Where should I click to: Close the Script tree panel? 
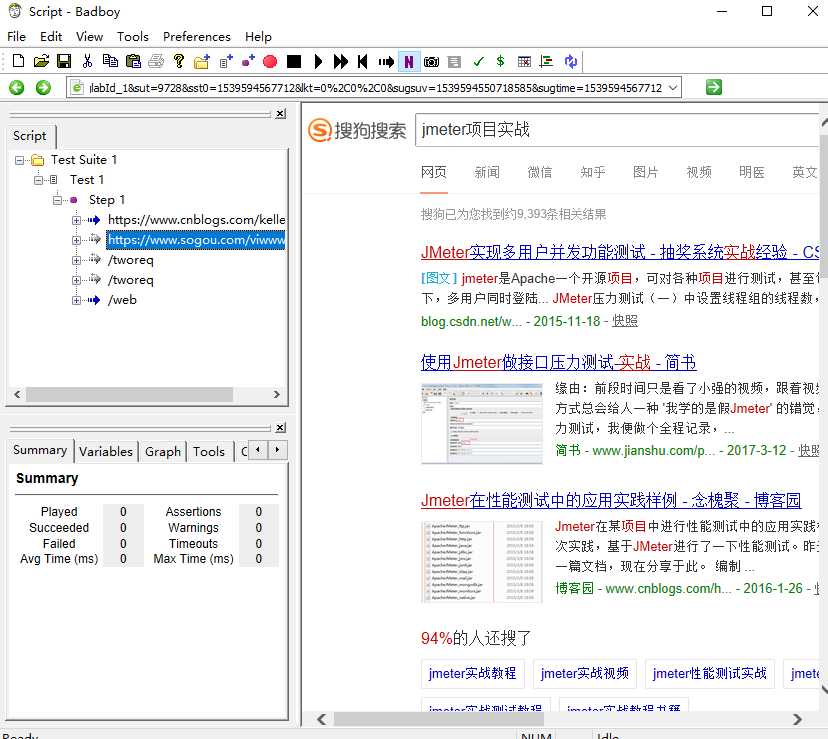click(x=281, y=114)
